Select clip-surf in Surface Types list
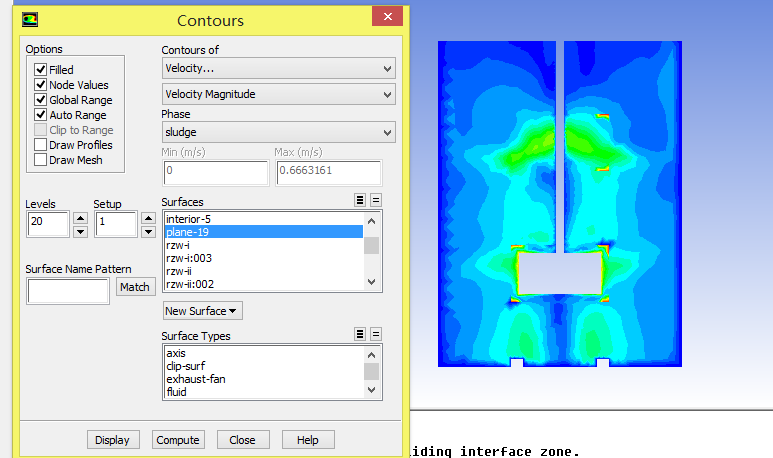The image size is (773, 458). 264,366
